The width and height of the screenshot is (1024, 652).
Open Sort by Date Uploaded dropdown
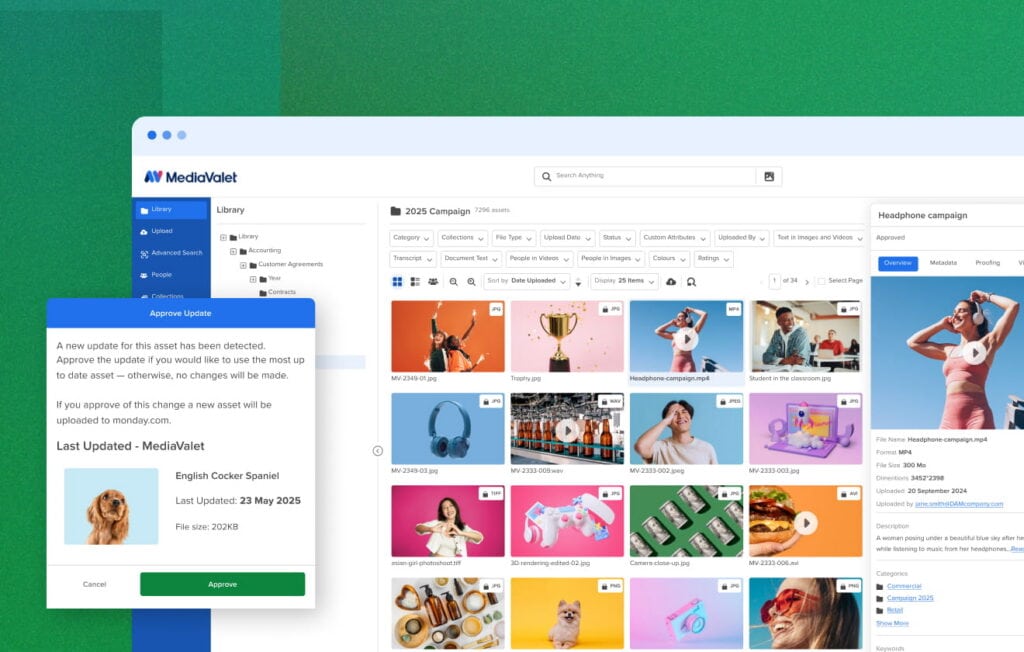coord(526,282)
